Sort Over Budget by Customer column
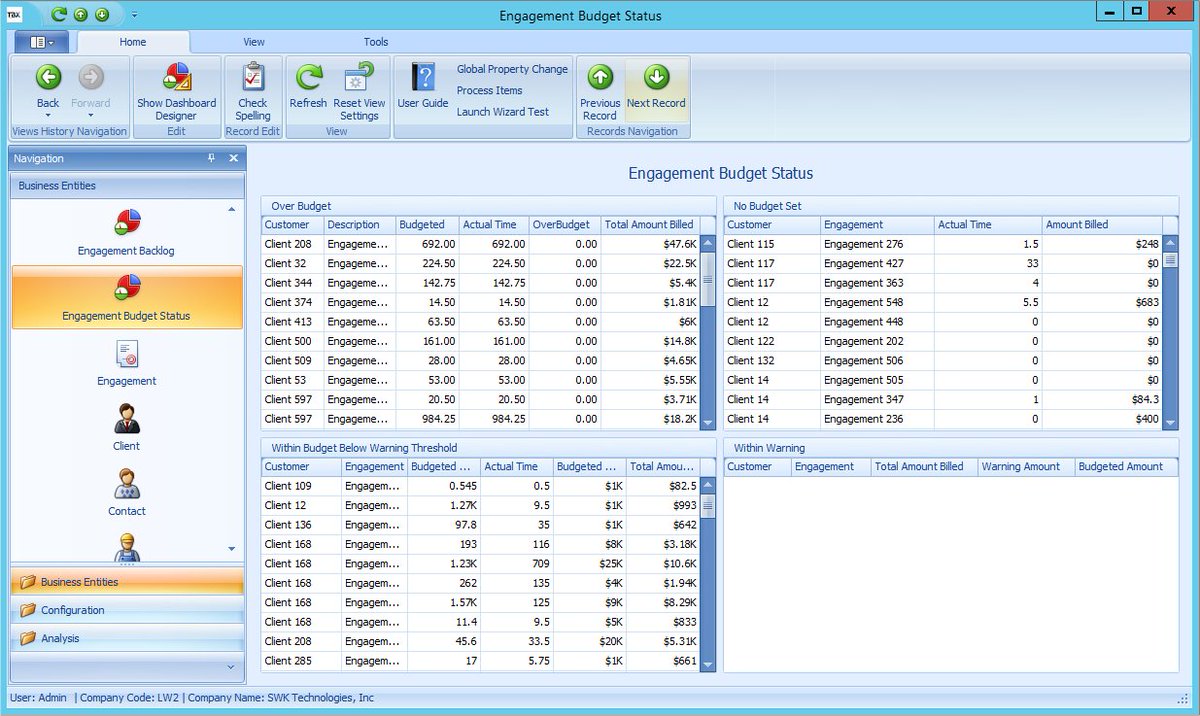 pyautogui.click(x=293, y=225)
